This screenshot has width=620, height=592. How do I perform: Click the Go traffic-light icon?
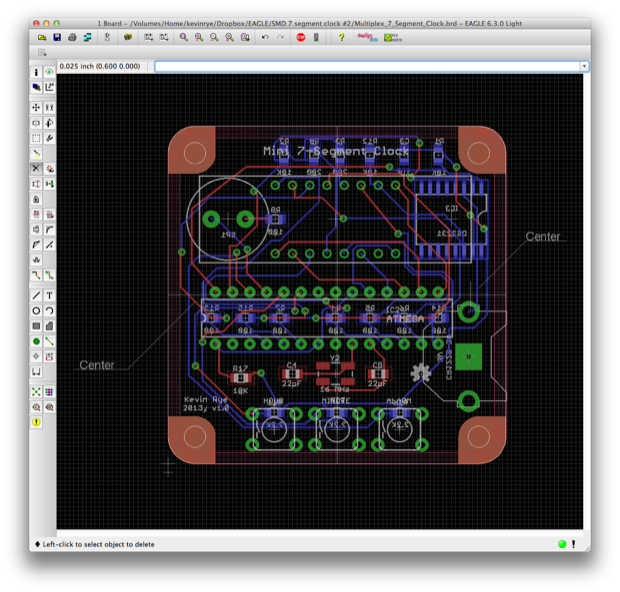point(316,38)
